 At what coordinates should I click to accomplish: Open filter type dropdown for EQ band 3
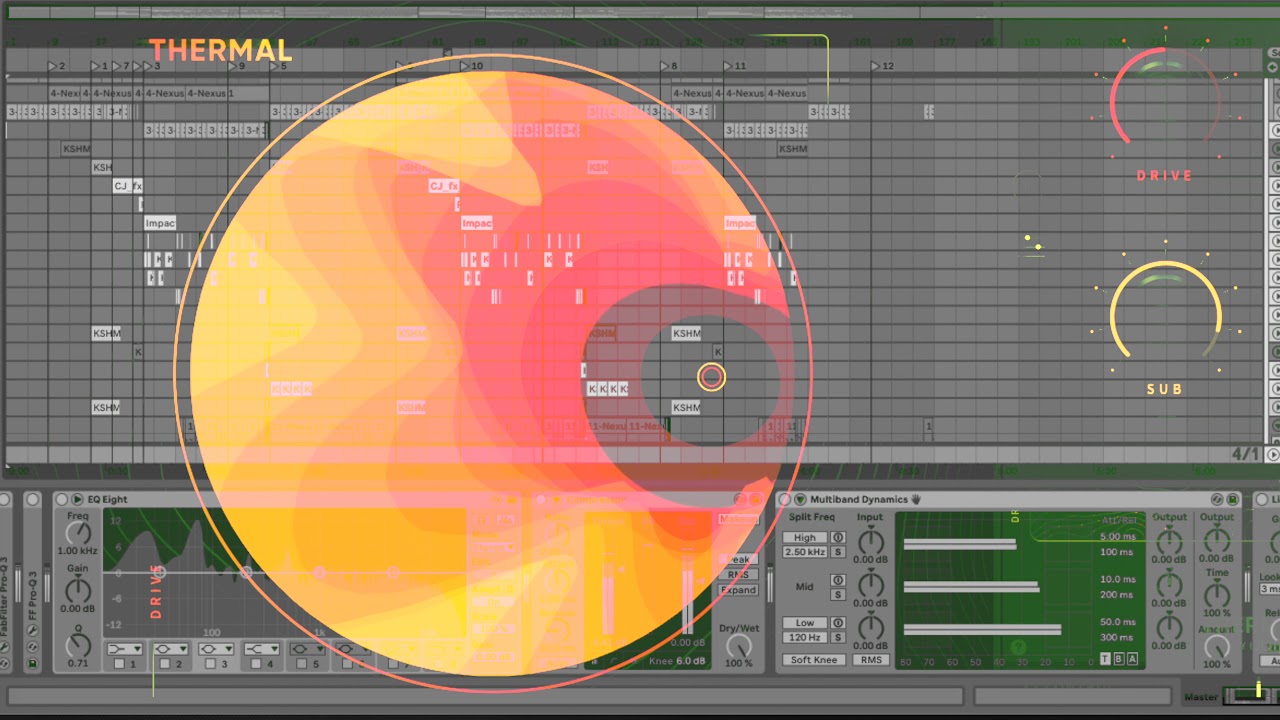[x=217, y=649]
